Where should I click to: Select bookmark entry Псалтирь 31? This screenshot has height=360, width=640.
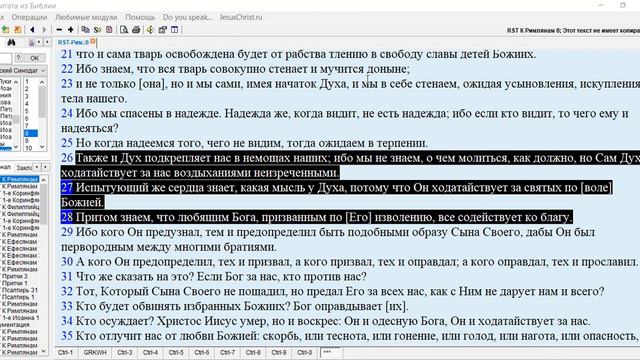20,290
